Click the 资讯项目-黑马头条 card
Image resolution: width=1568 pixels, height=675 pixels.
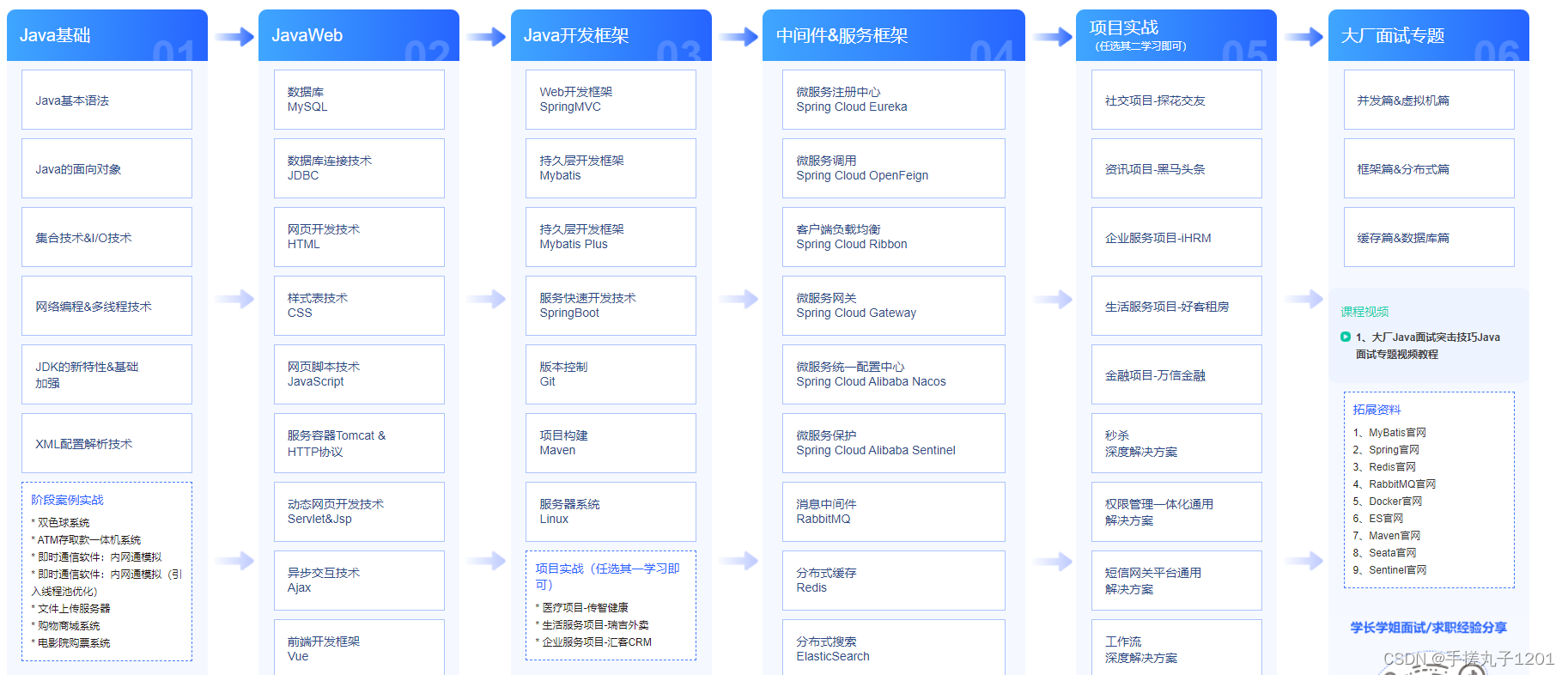[1176, 168]
